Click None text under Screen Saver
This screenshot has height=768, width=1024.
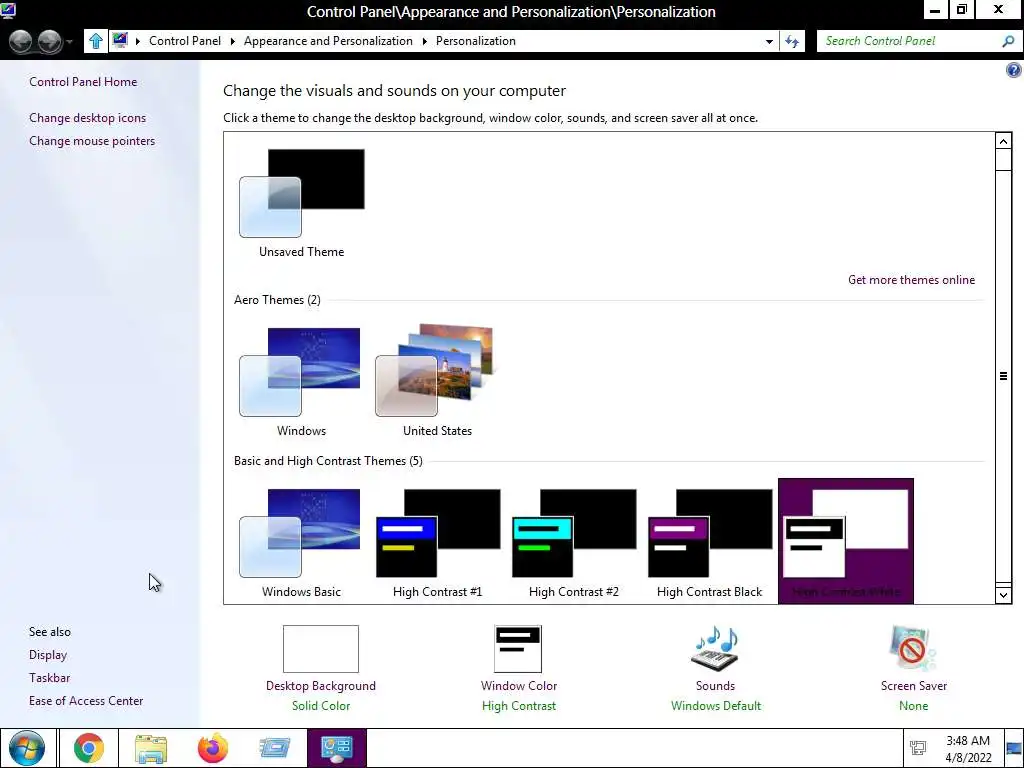[913, 705]
